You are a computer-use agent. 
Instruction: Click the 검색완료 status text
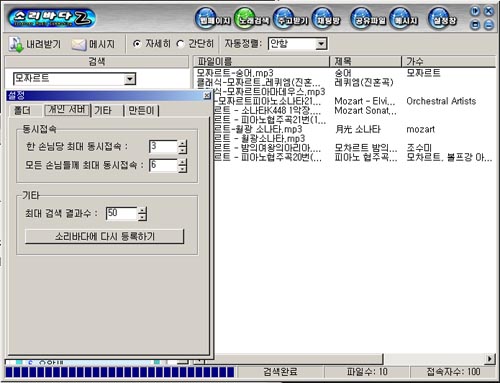click(280, 372)
